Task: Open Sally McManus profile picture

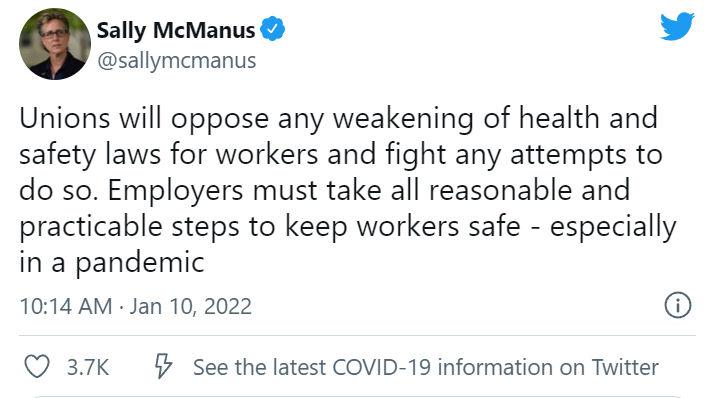Action: click(x=55, y=44)
